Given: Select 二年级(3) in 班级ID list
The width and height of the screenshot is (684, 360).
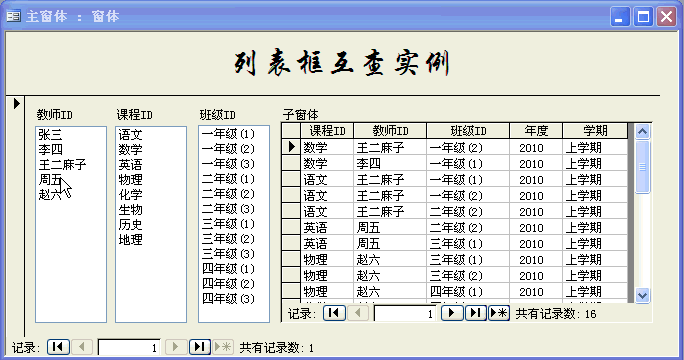Looking at the screenshot, I should tap(228, 209).
